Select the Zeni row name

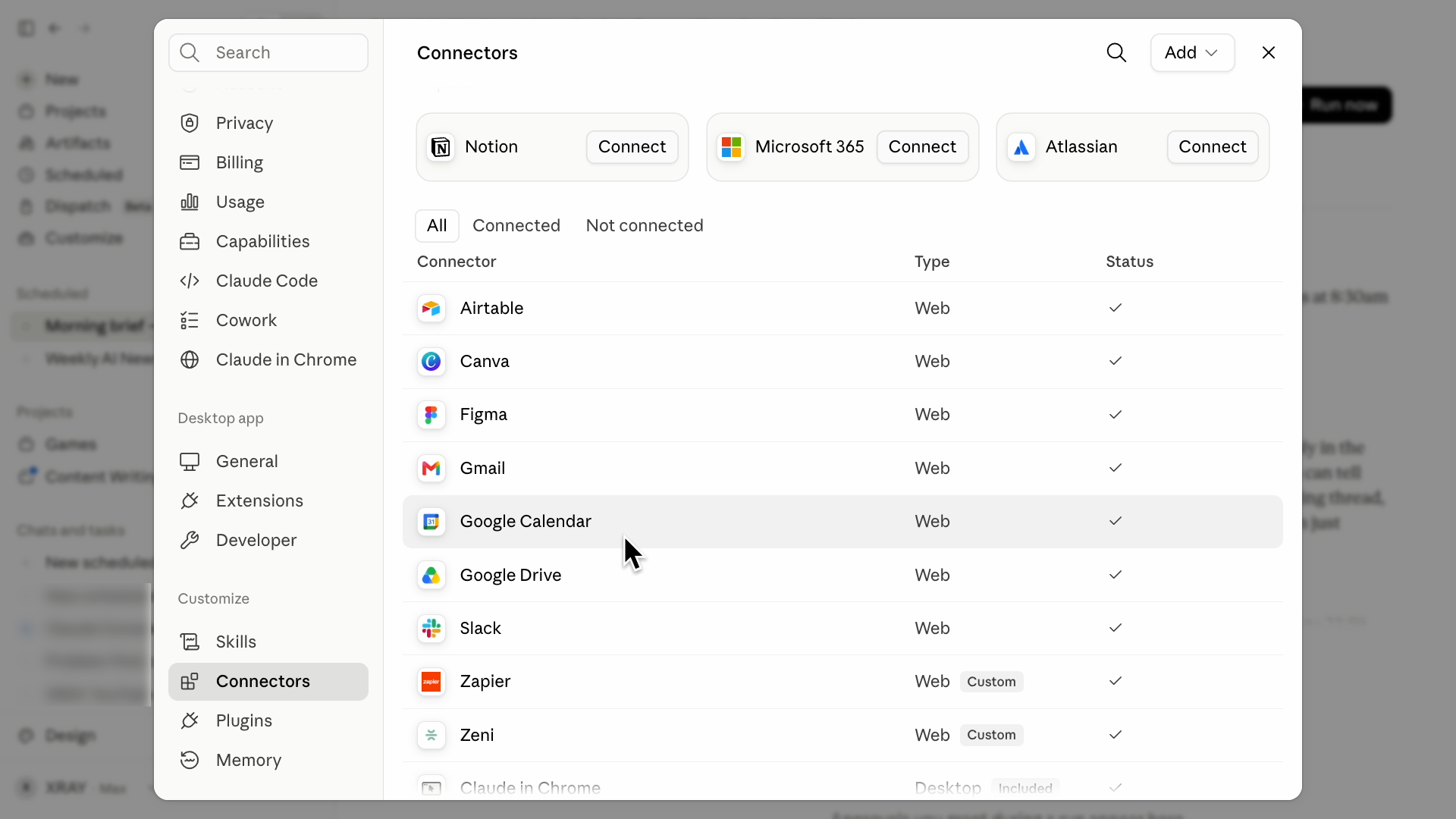(476, 736)
